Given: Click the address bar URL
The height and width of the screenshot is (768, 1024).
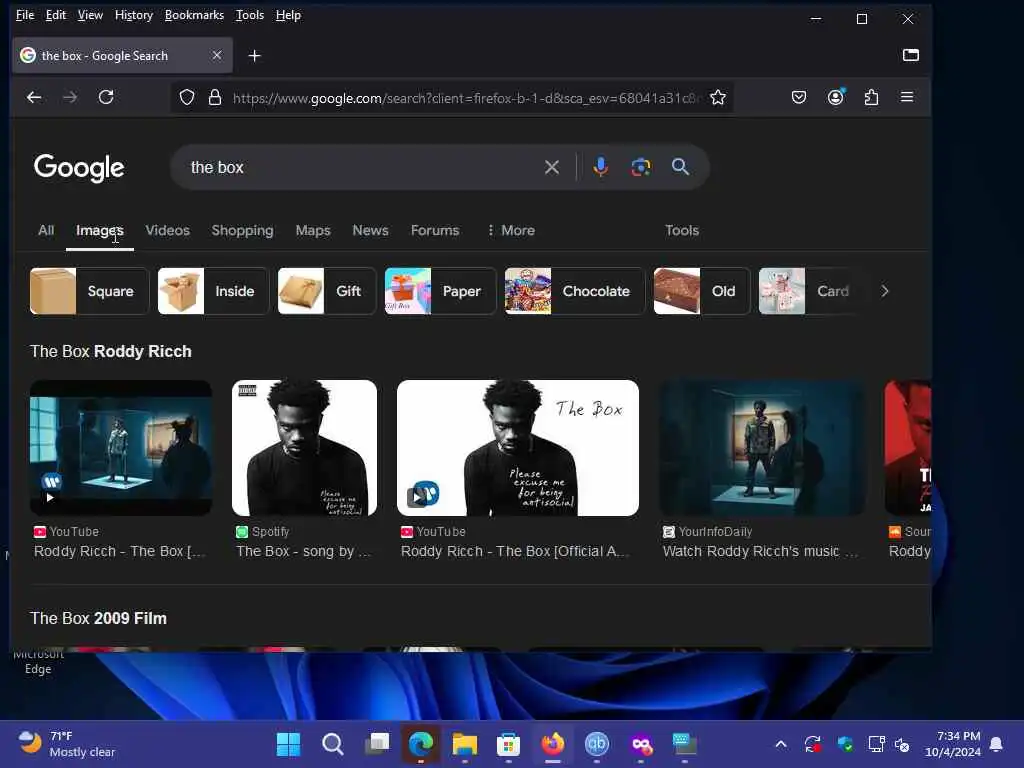Looking at the screenshot, I should click(x=465, y=98).
